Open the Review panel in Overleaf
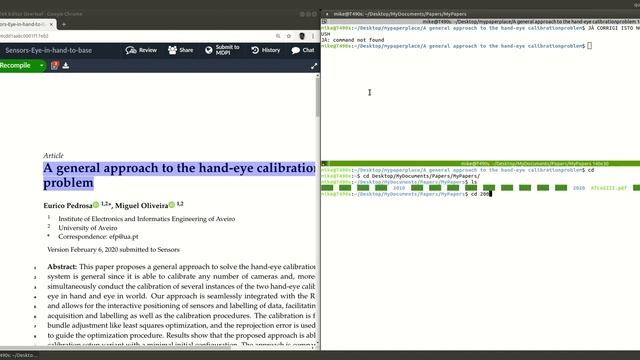This screenshot has width=640, height=360. [141, 50]
